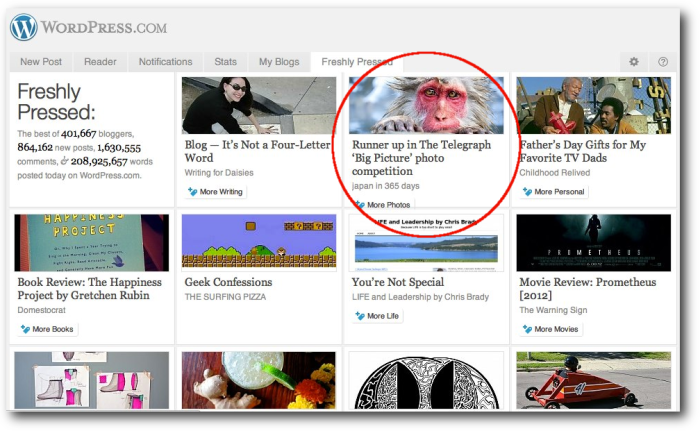The image size is (700, 431).
Task: Open the Mario game screenshot thumbnail
Action: click(x=258, y=242)
